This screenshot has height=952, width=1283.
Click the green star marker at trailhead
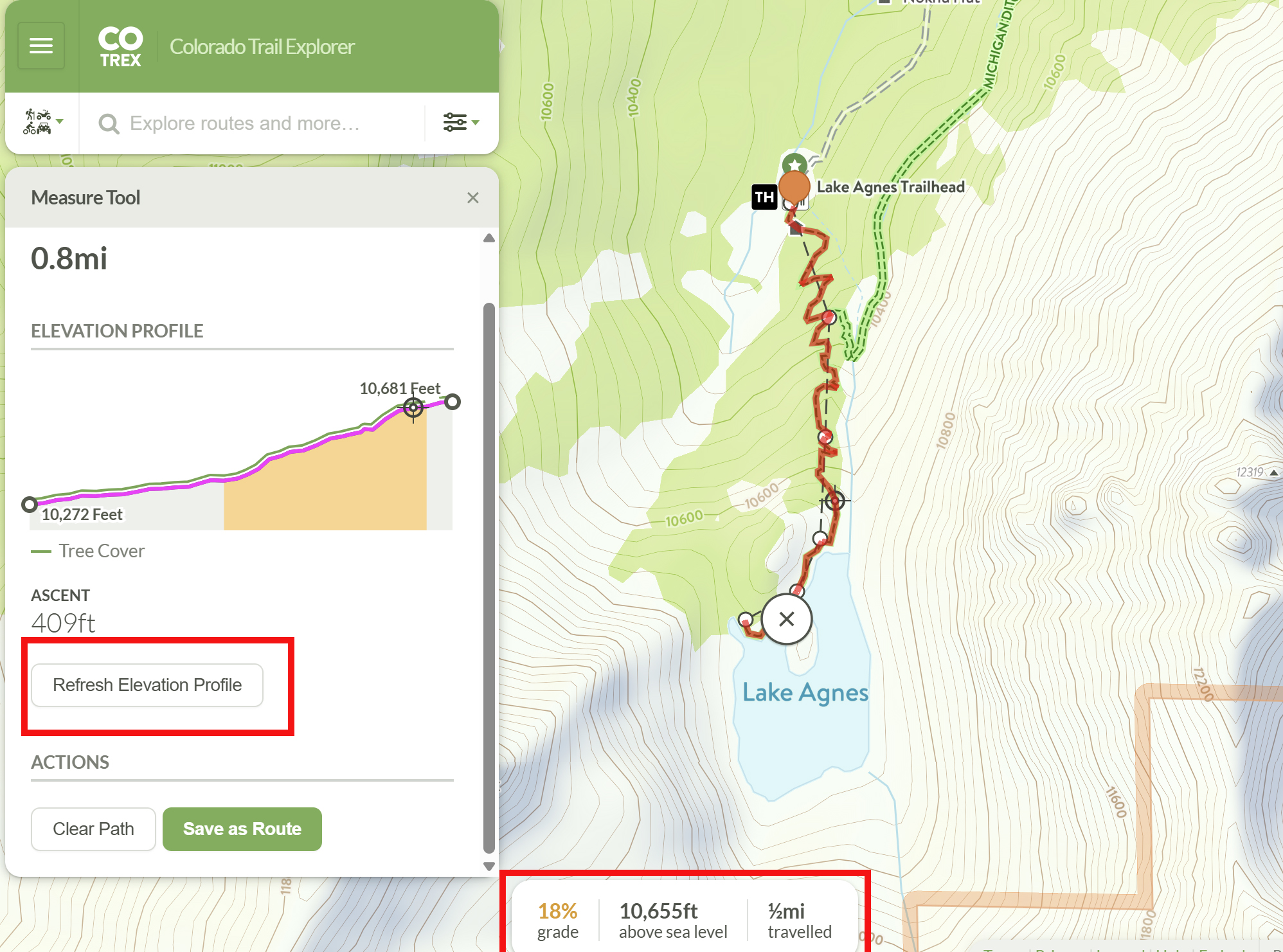pyautogui.click(x=795, y=164)
